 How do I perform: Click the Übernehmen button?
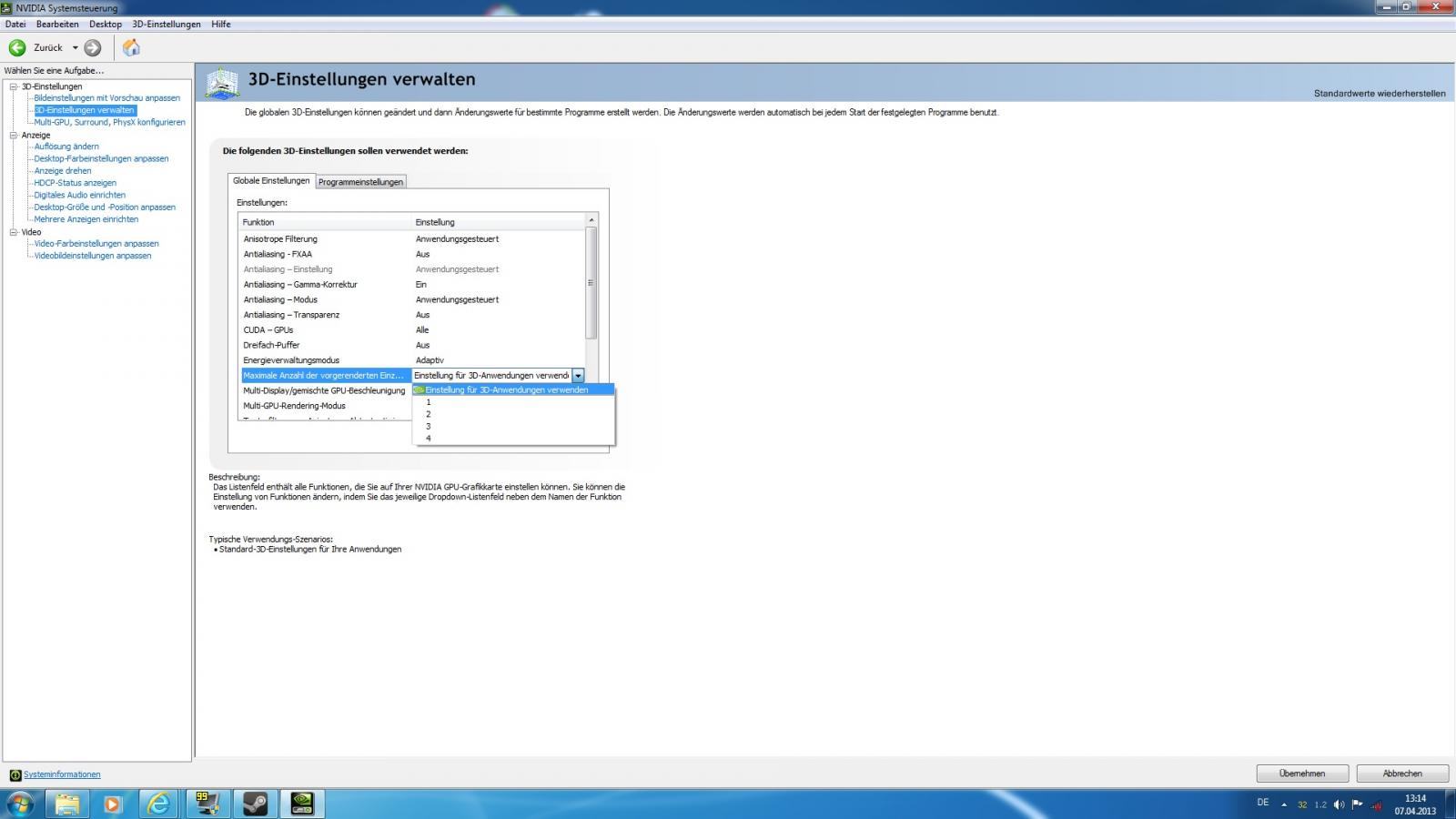point(1302,773)
